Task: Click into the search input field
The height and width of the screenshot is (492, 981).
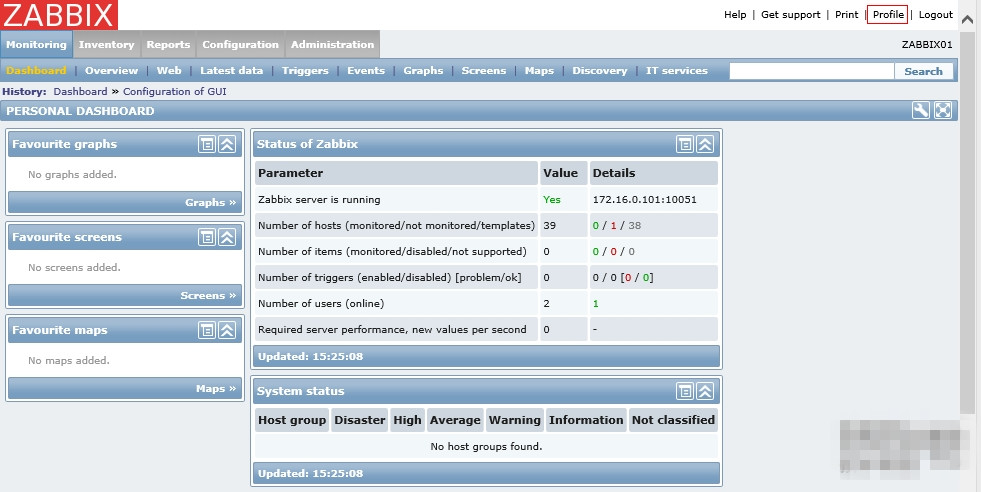Action: (x=811, y=71)
